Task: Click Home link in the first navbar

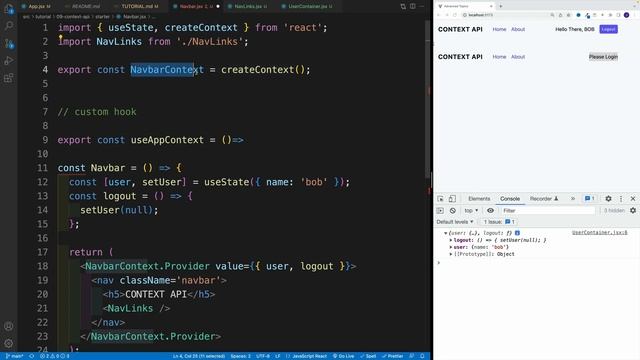Action: point(499,29)
